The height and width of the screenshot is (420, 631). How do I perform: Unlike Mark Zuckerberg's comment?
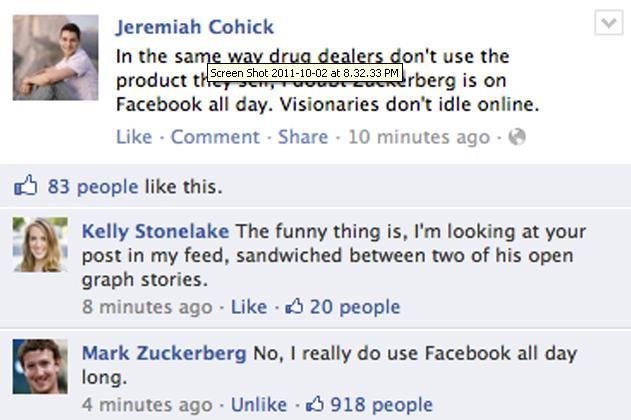pyautogui.click(x=259, y=405)
